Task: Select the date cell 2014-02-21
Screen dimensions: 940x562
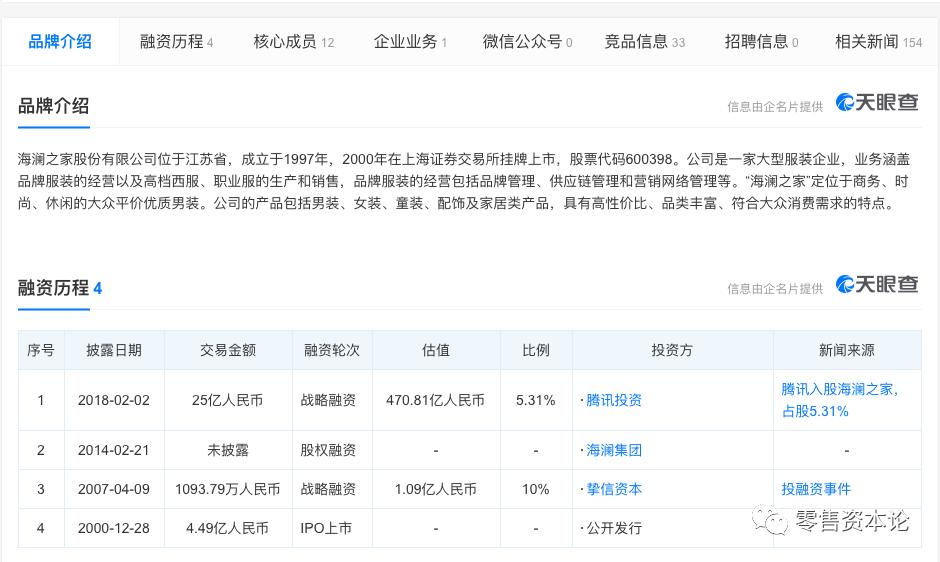Action: pyautogui.click(x=114, y=450)
